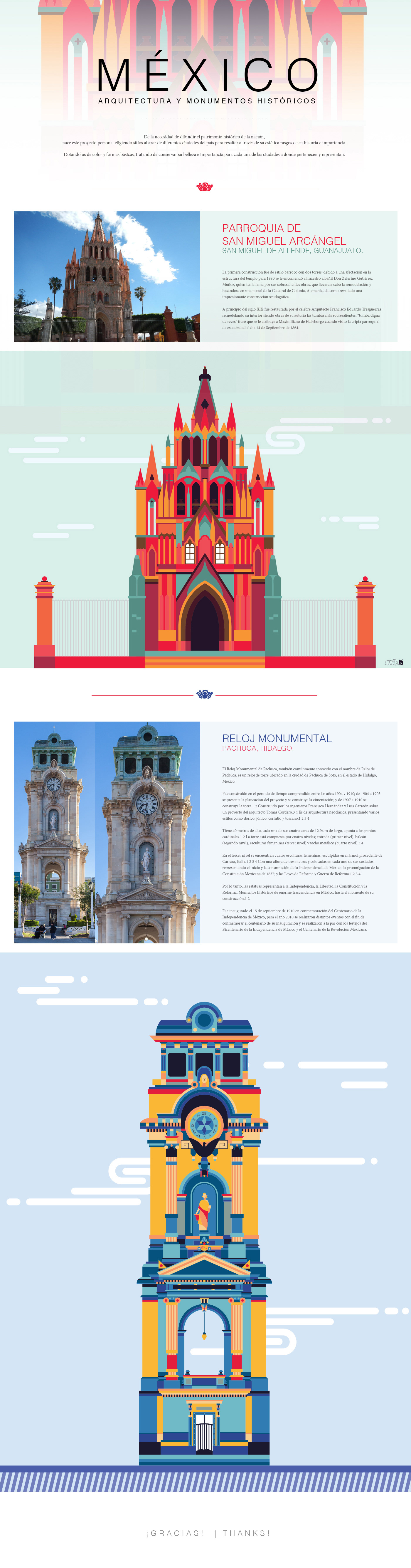Click 'Pachuca, Hidalgo.' subtitle
411x1568 pixels.
pos(258,748)
